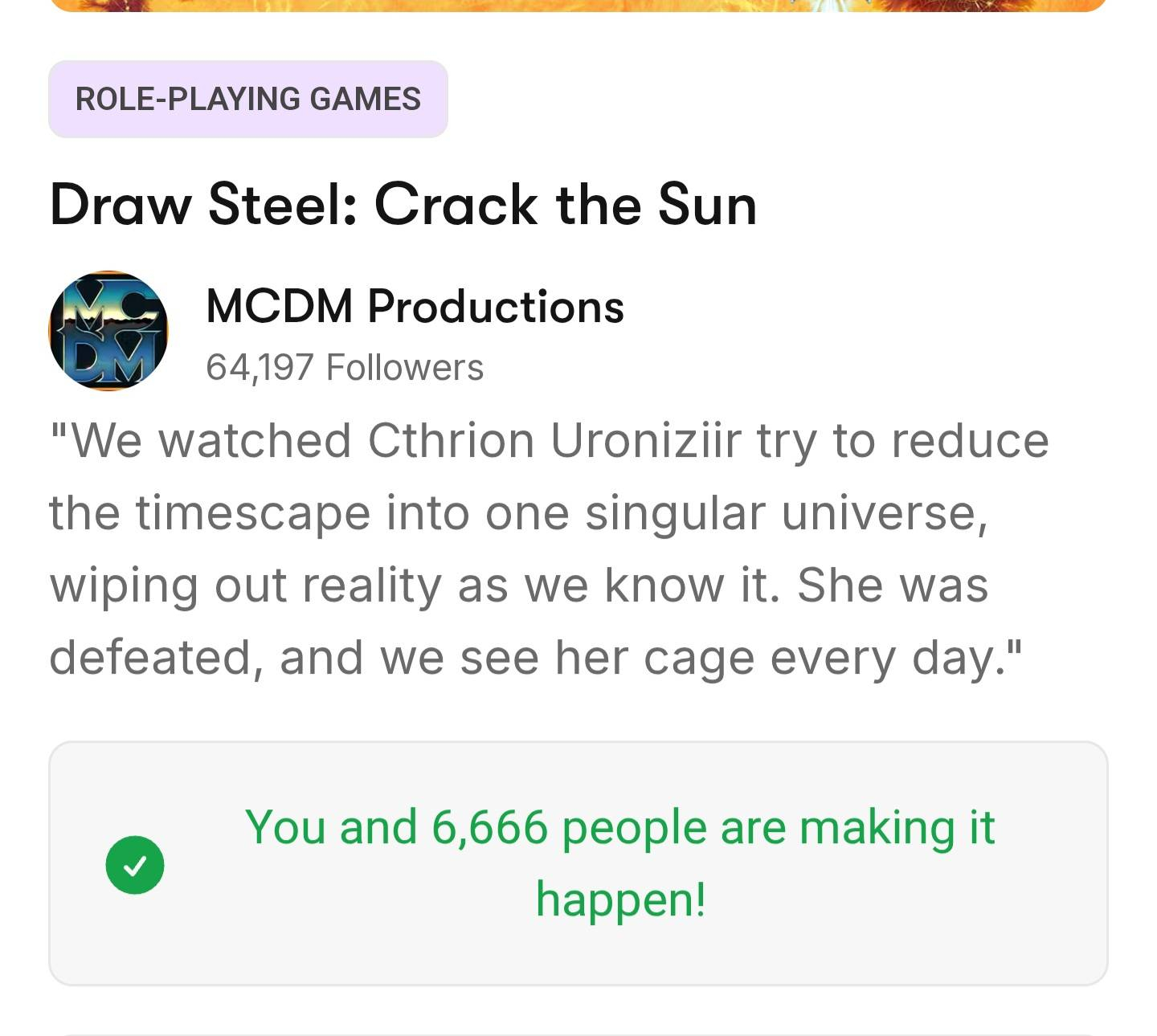Open the ROLE-PLAYING GAMES category tag
1157x1036 pixels.
247,99
